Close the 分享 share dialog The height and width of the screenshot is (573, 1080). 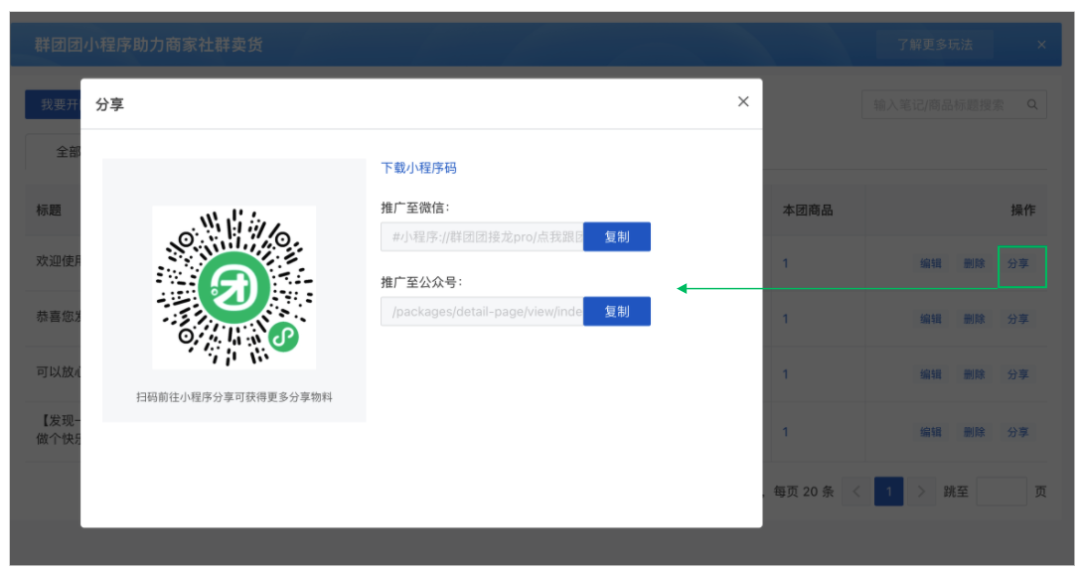pyautogui.click(x=743, y=102)
